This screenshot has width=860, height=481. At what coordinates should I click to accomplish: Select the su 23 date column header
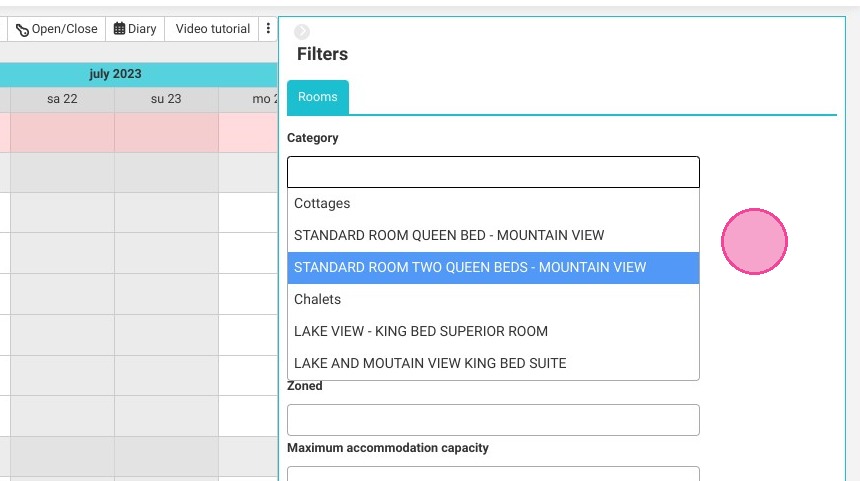pyautogui.click(x=166, y=99)
